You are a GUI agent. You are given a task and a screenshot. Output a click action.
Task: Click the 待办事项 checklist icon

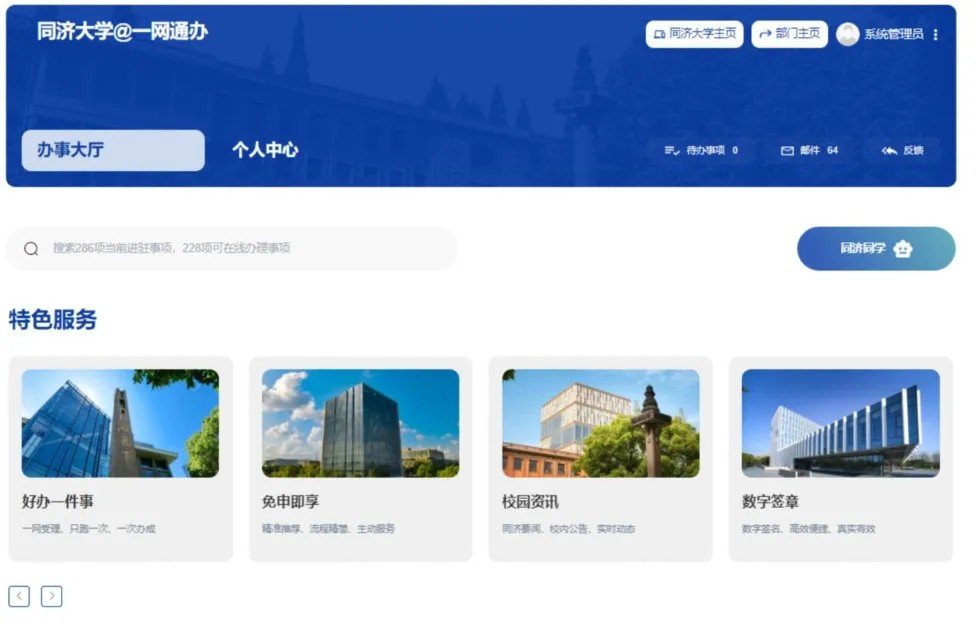(672, 151)
